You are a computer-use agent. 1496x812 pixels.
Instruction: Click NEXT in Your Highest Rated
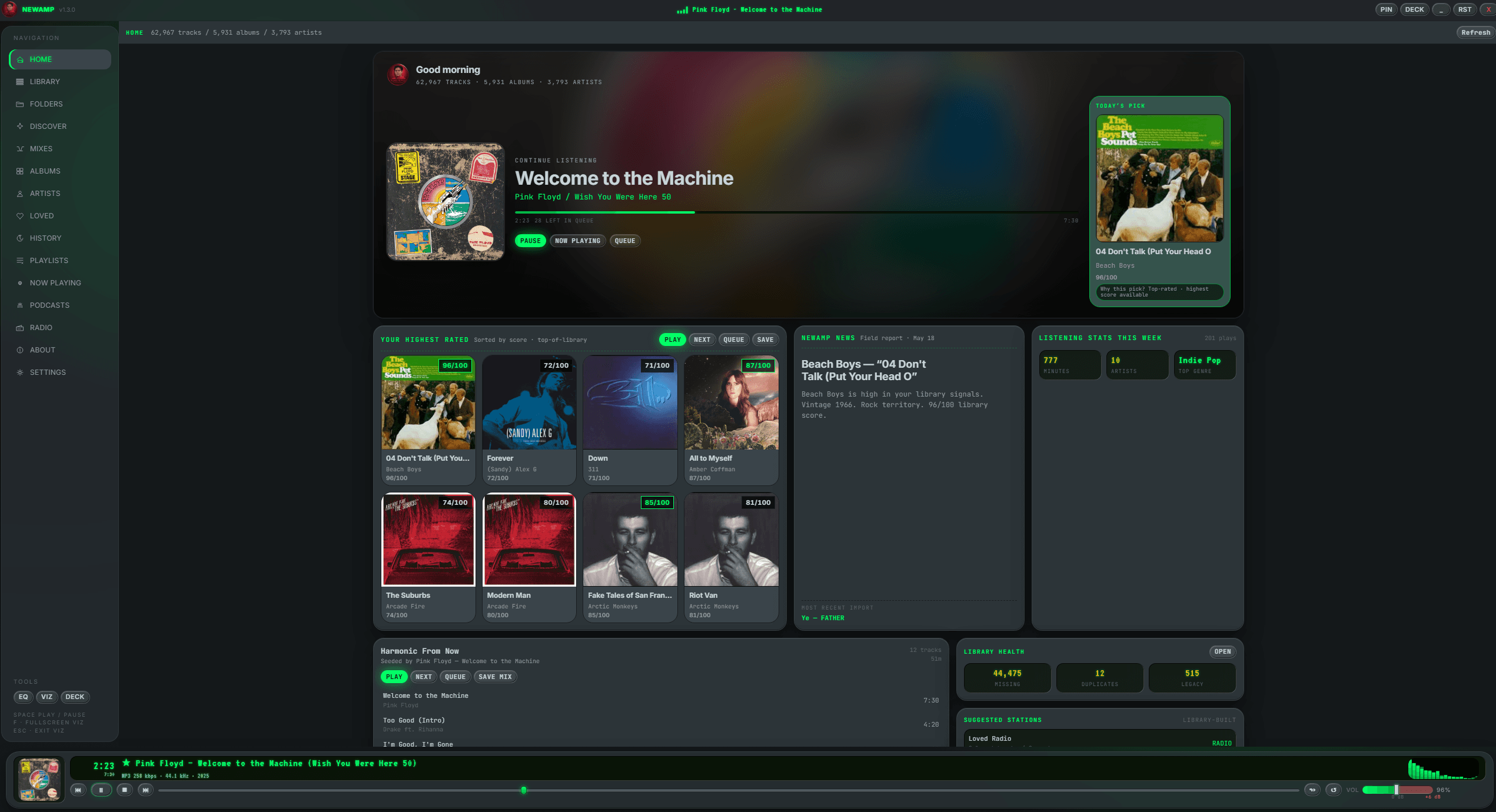tap(702, 340)
